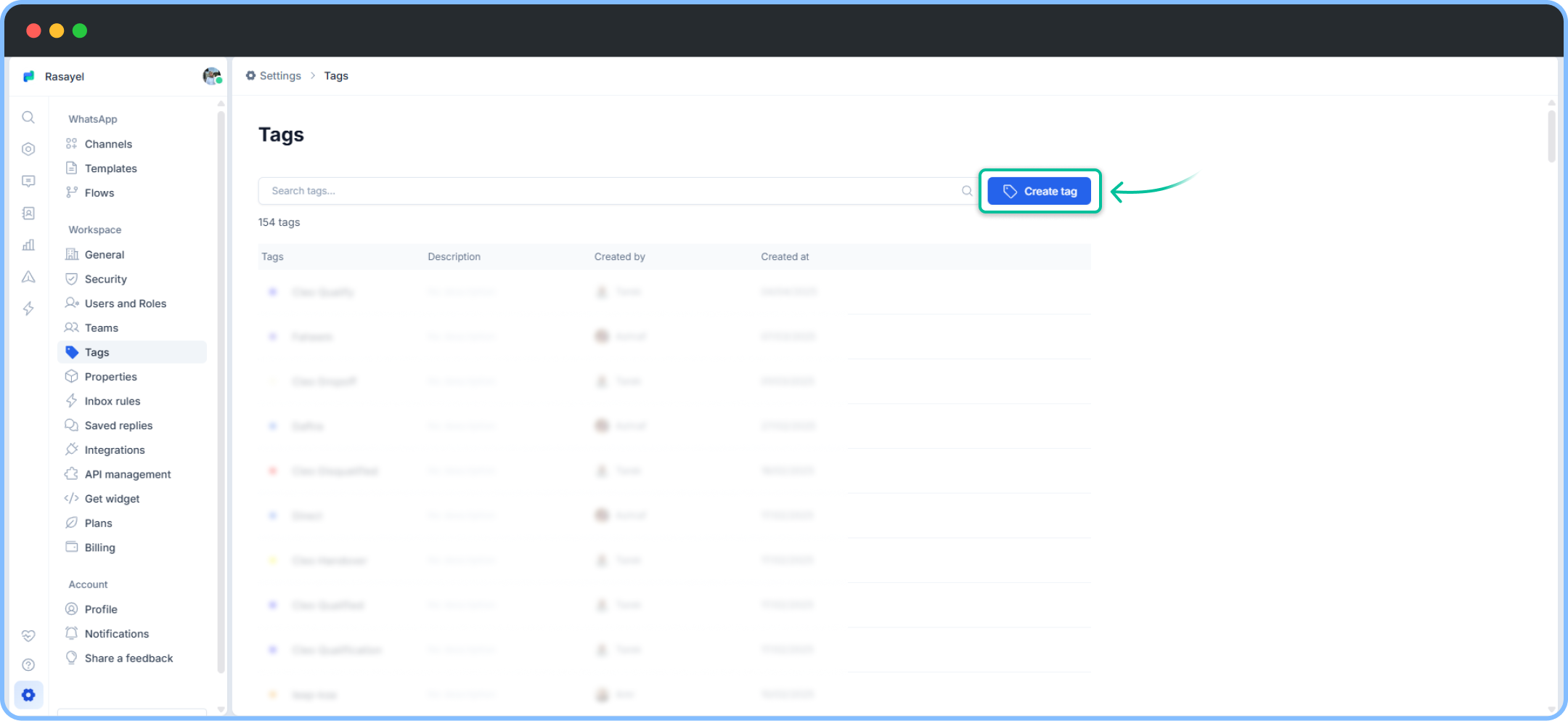Click the Rasayel workspace name

(x=65, y=76)
